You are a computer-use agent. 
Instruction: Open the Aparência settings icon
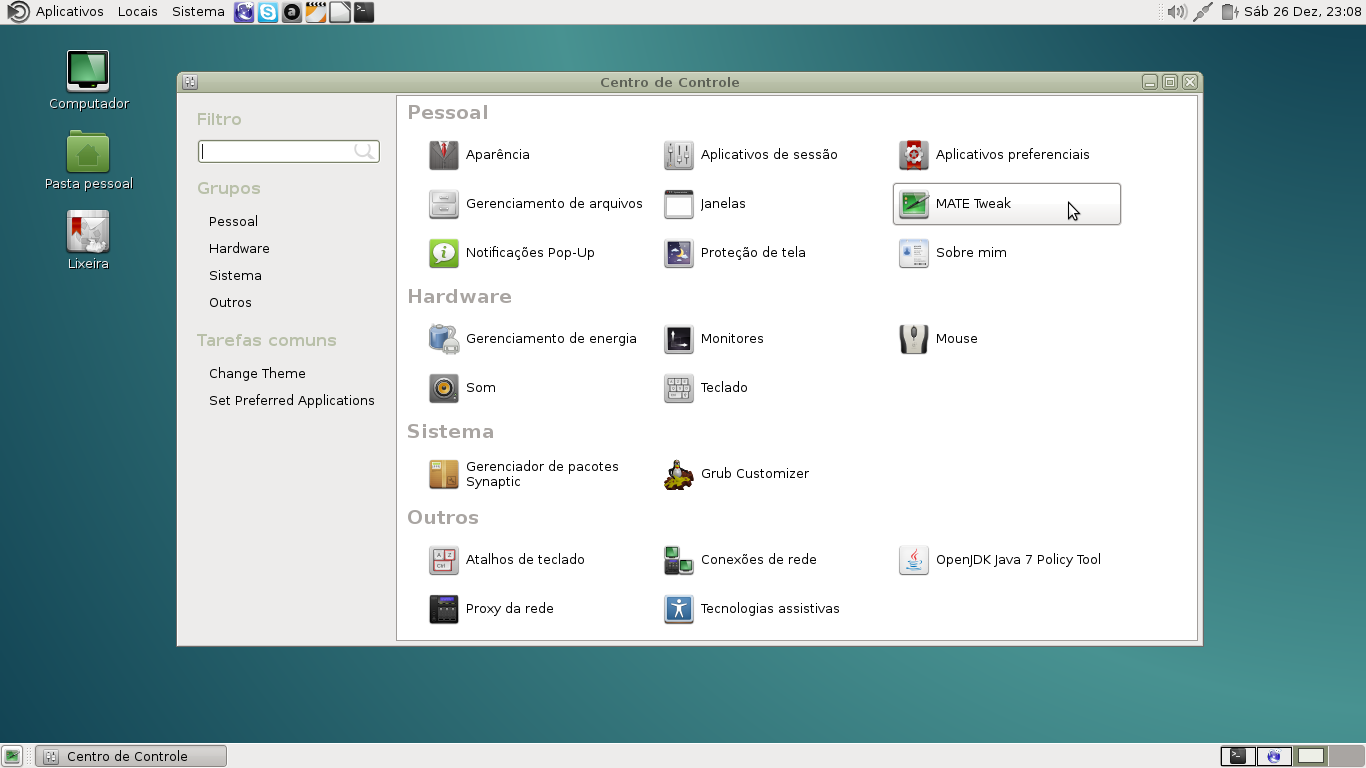pyautogui.click(x=444, y=155)
